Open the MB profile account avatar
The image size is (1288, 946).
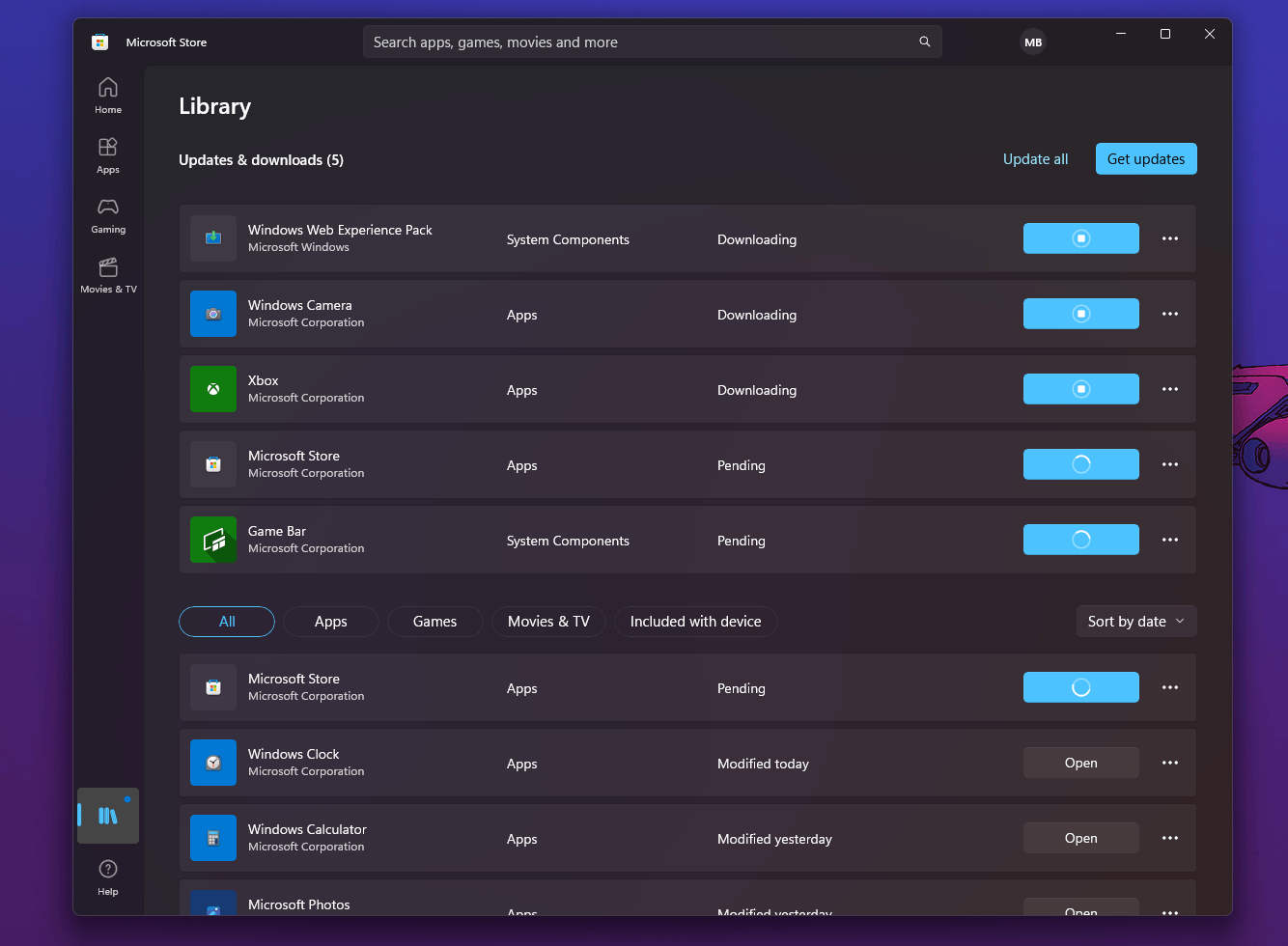click(x=1033, y=42)
